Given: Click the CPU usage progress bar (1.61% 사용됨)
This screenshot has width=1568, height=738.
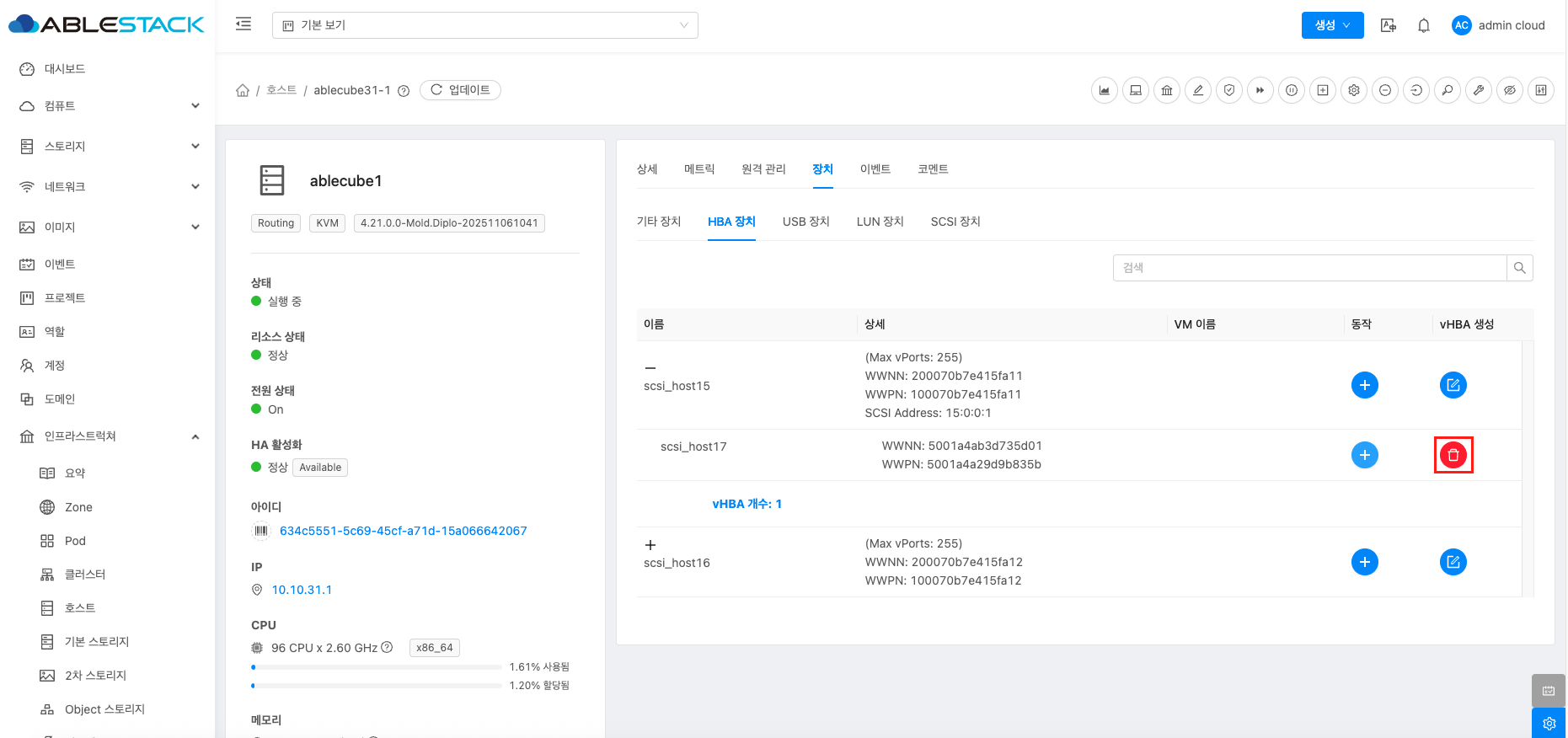Looking at the screenshot, I should tap(377, 667).
